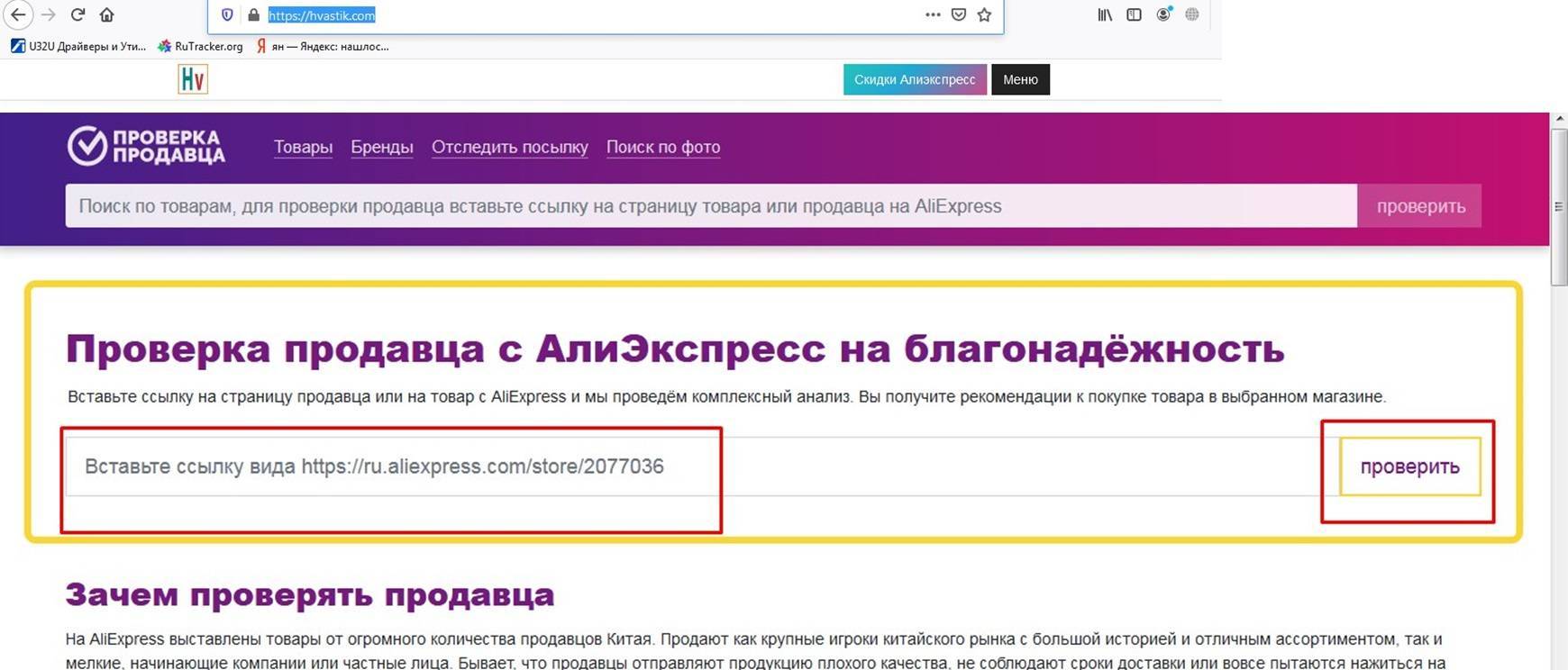Bookmark this page with star

pyautogui.click(x=984, y=14)
